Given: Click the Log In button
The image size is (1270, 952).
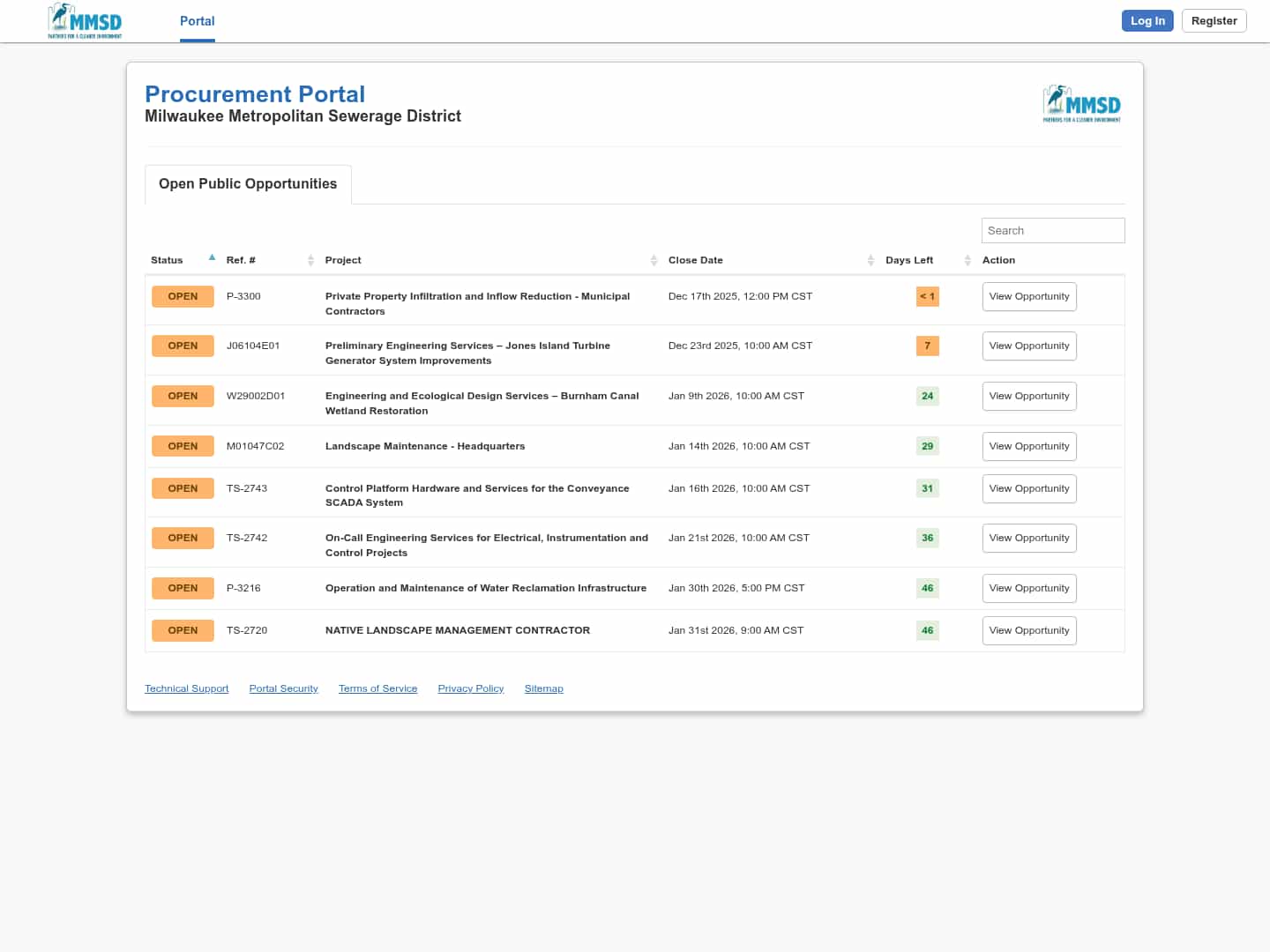Looking at the screenshot, I should (1147, 21).
